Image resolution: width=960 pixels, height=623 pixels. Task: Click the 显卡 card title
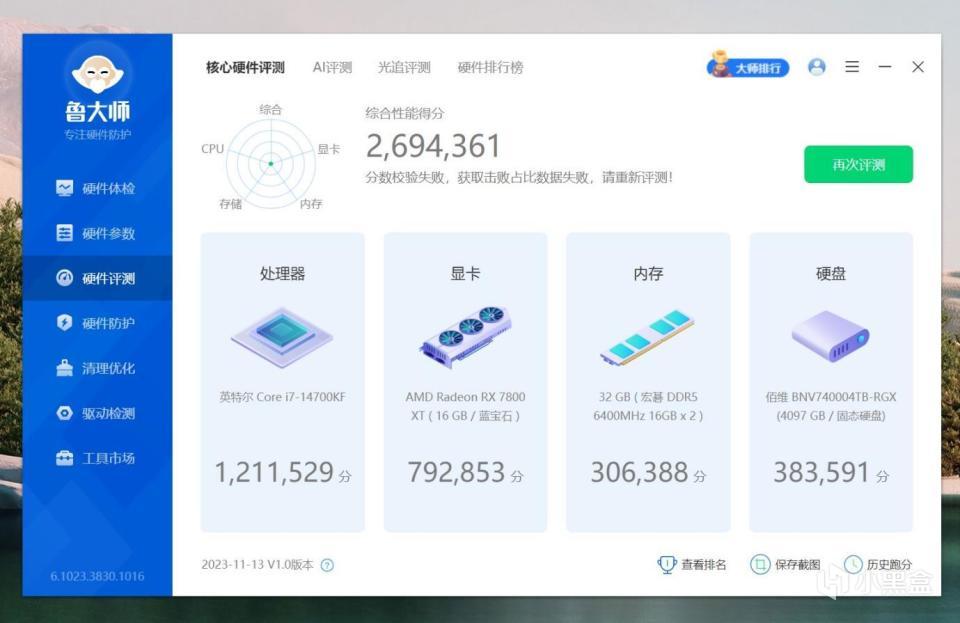(x=465, y=273)
